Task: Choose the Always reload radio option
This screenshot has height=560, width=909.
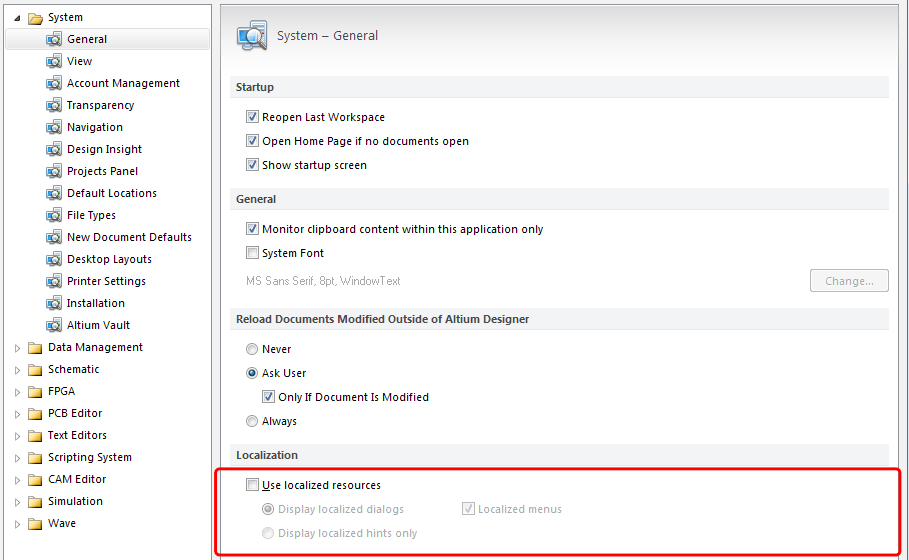Action: (x=253, y=421)
